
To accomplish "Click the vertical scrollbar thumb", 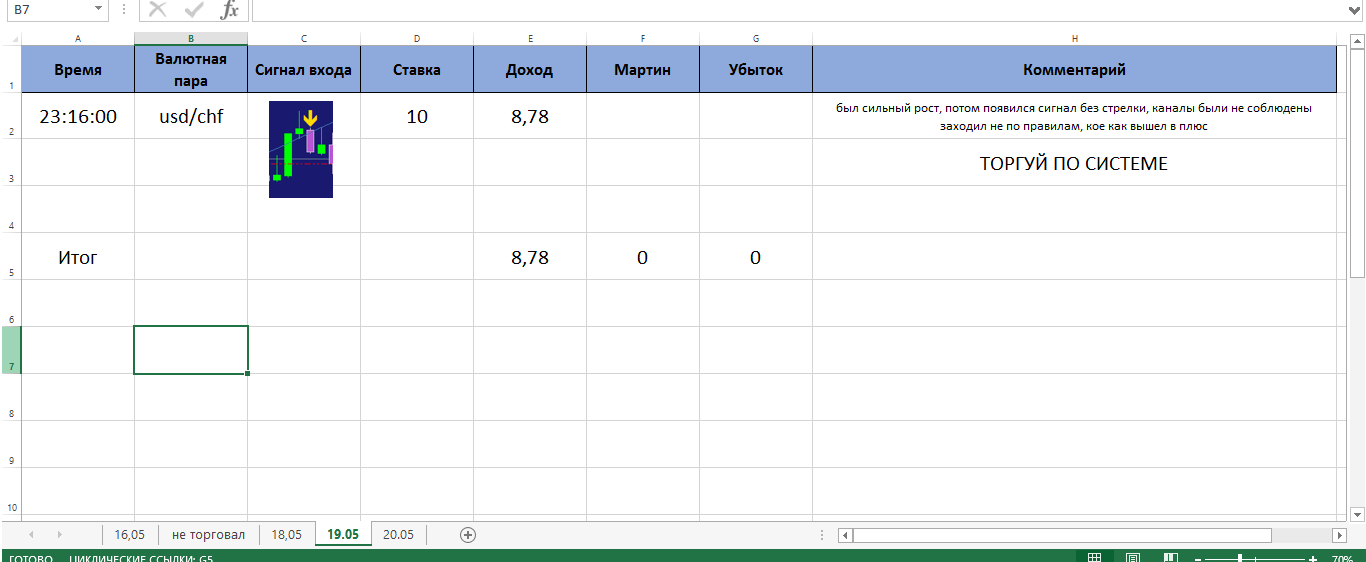I will click(x=1357, y=162).
